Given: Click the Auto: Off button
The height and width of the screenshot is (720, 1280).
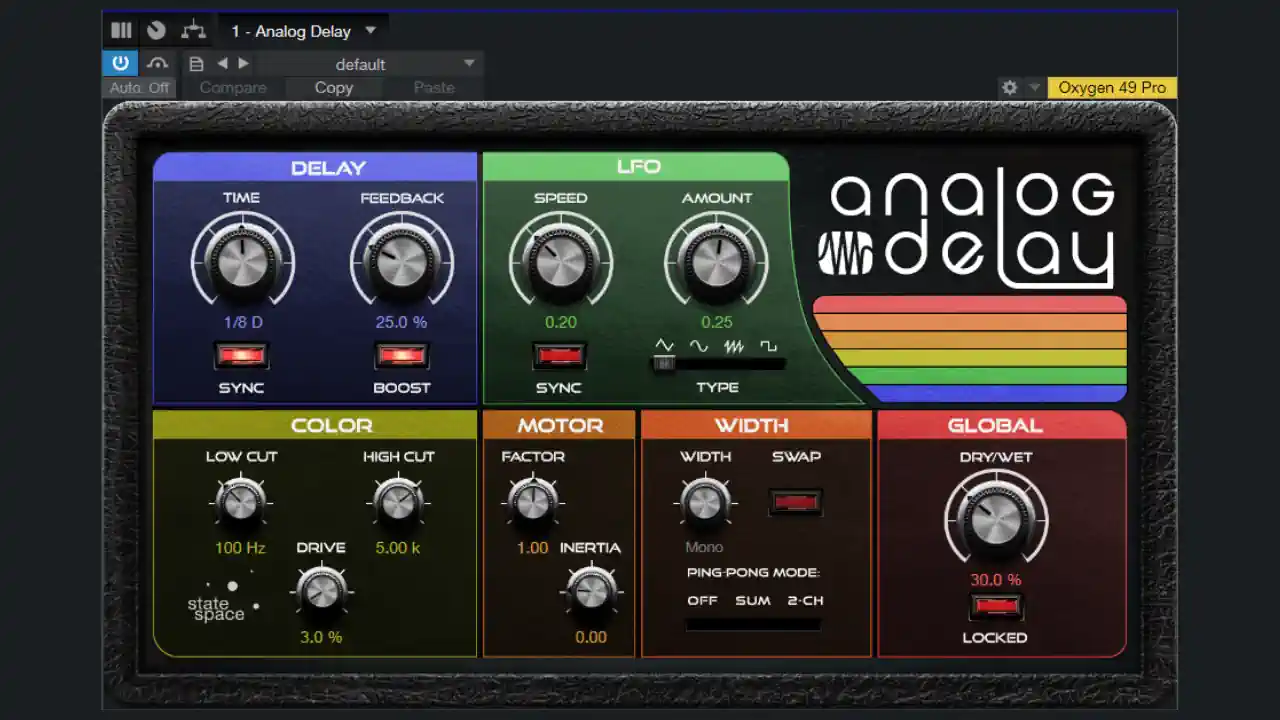Looking at the screenshot, I should pyautogui.click(x=139, y=88).
